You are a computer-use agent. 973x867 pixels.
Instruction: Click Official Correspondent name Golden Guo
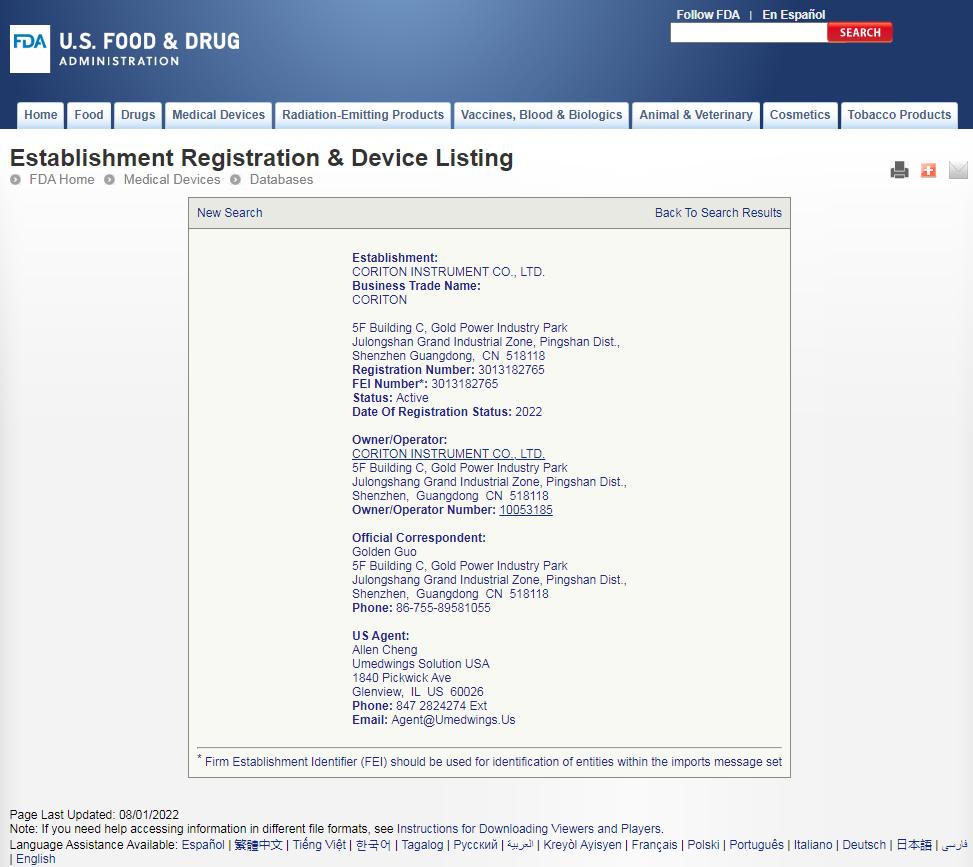coord(384,552)
